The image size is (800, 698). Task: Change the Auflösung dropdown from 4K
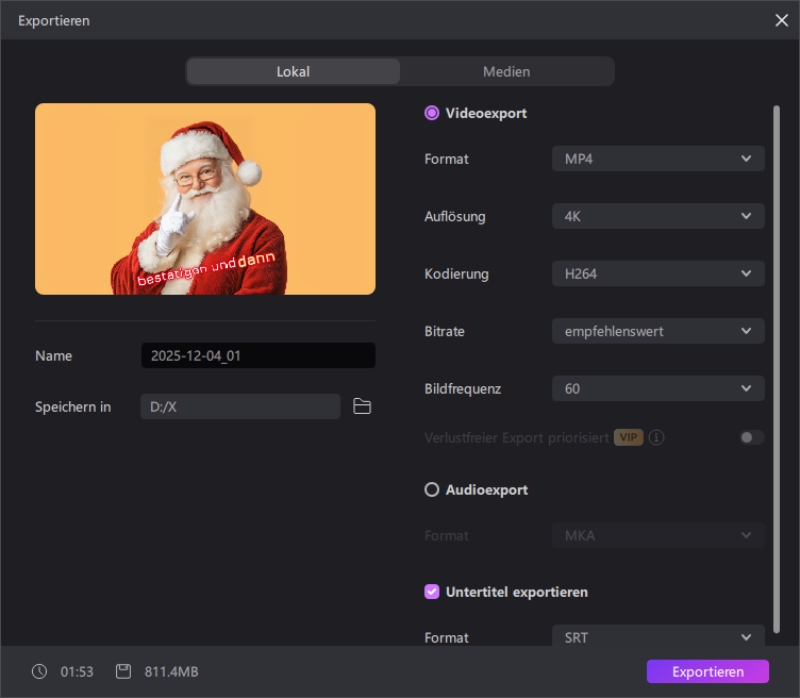point(658,216)
